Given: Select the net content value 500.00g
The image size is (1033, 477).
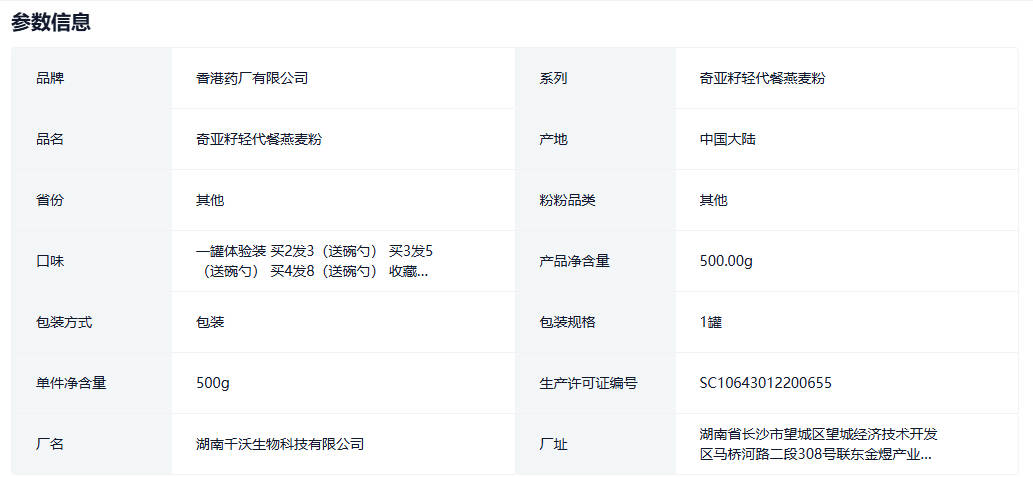Looking at the screenshot, I should pyautogui.click(x=726, y=261).
